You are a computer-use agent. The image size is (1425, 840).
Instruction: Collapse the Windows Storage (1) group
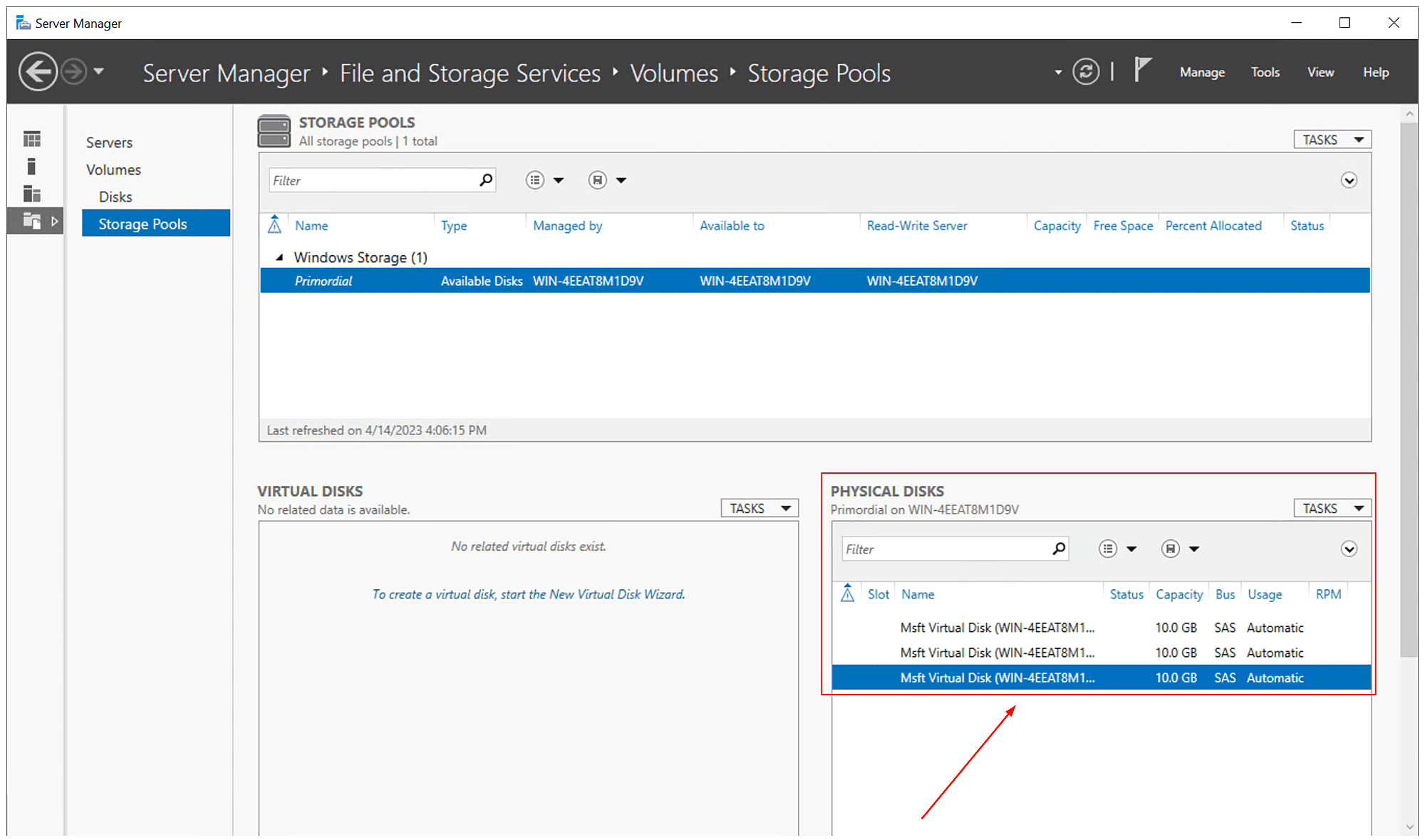pyautogui.click(x=279, y=257)
